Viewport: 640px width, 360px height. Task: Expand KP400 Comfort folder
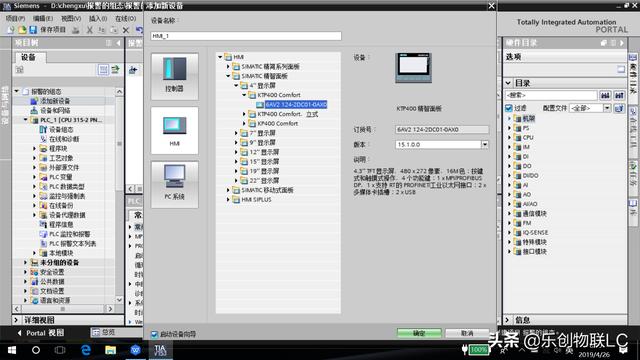[244, 123]
